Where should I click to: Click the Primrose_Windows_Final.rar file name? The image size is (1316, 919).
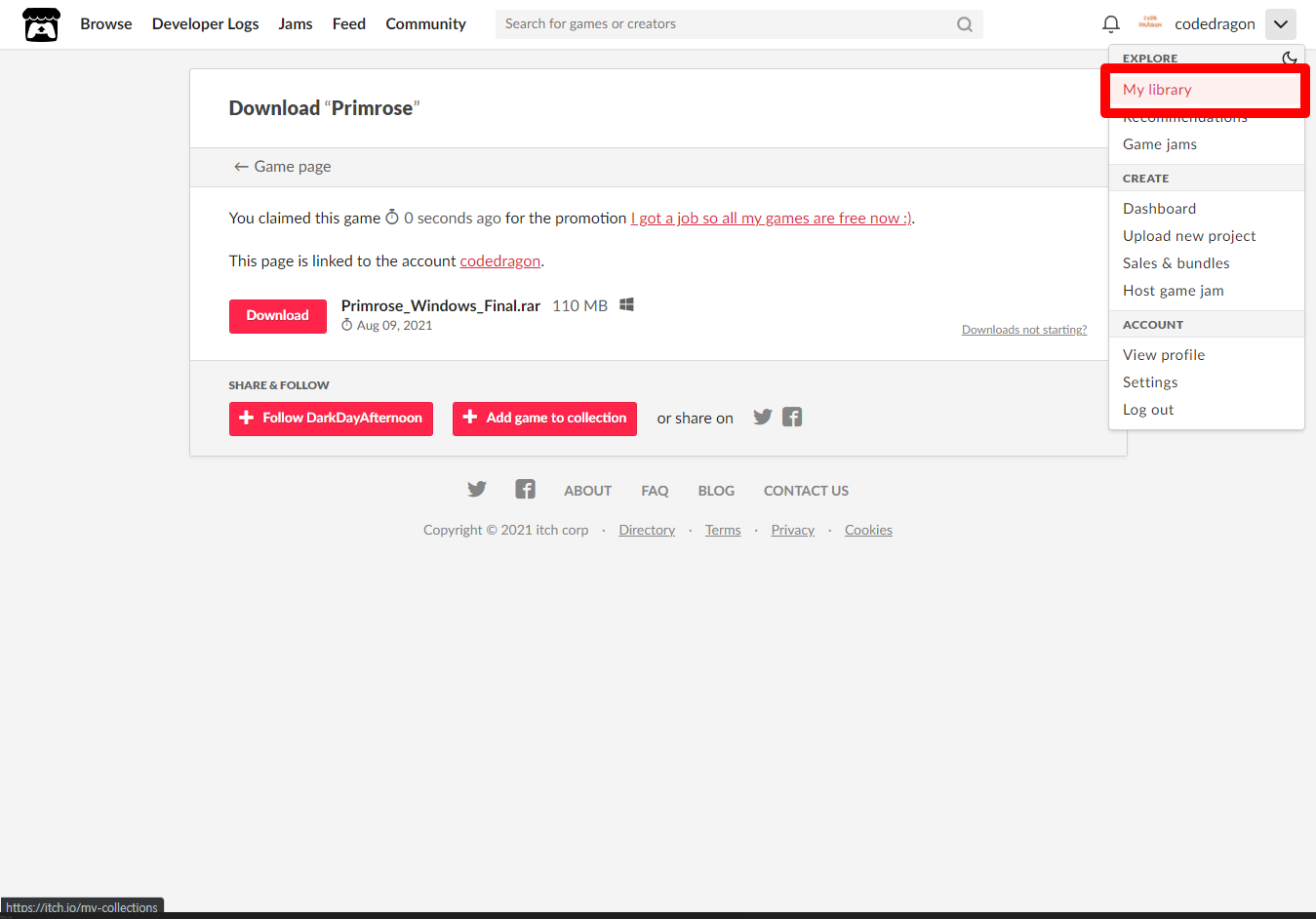click(x=441, y=305)
